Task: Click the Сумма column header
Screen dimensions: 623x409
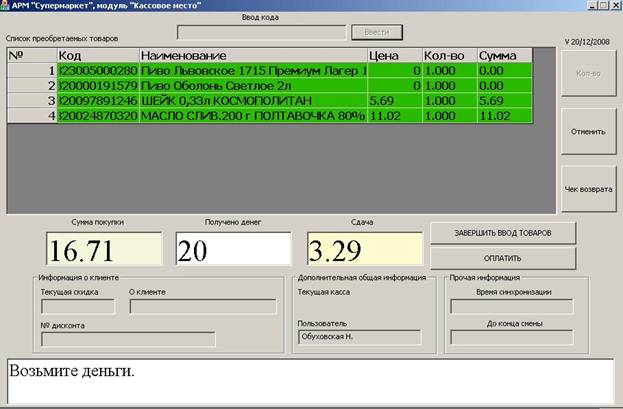Action: (505, 56)
